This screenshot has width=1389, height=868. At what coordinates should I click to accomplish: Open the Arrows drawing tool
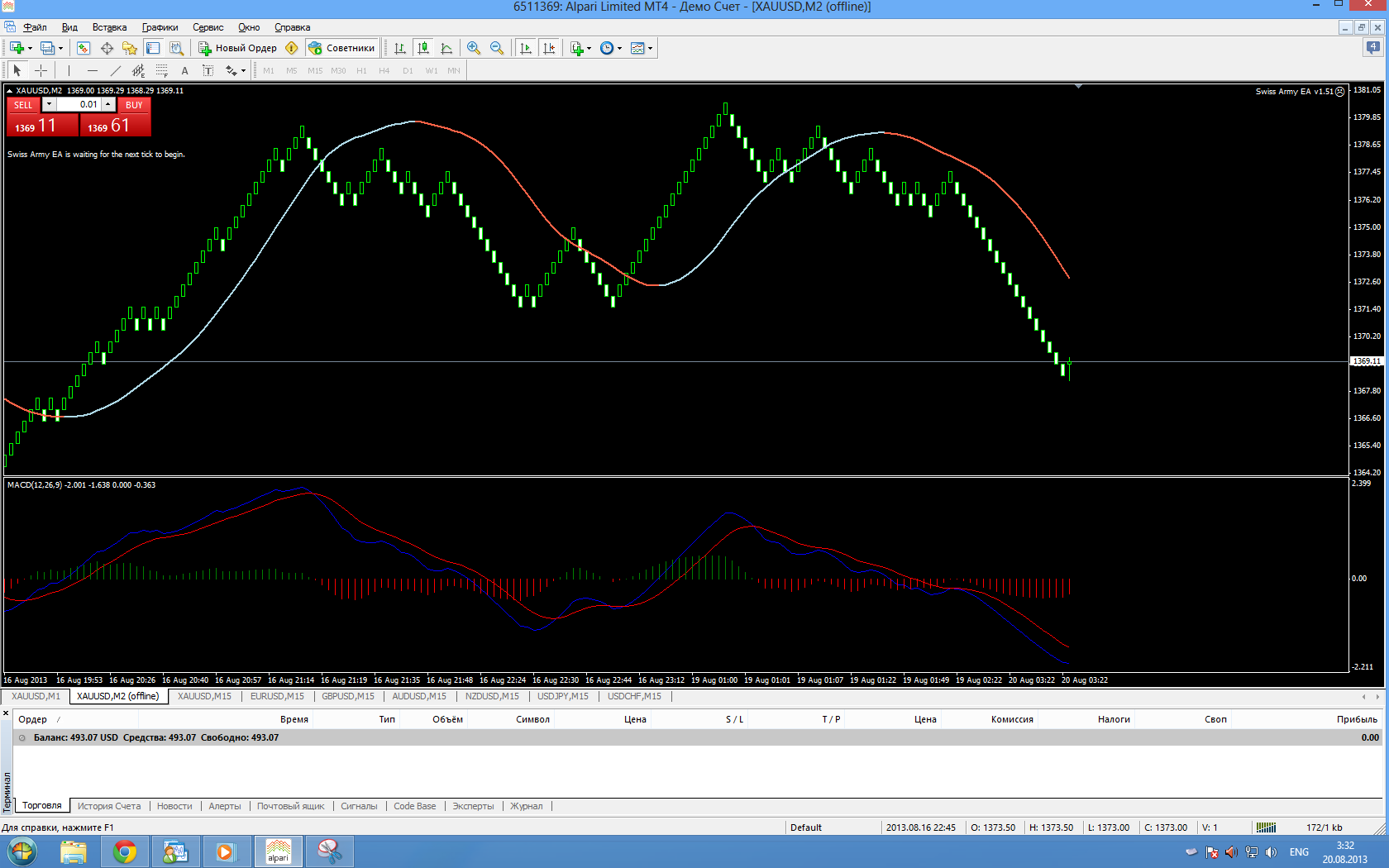[231, 70]
